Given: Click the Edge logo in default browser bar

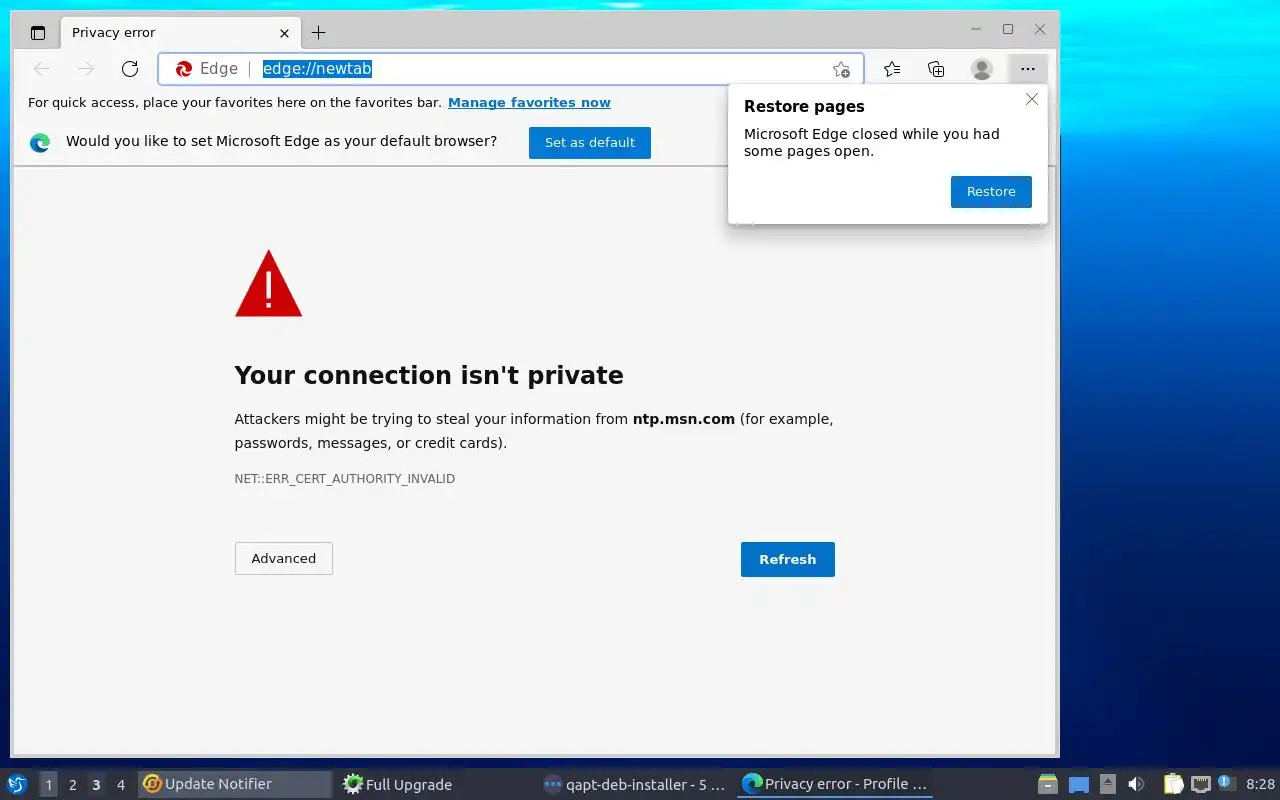Looking at the screenshot, I should 40,142.
